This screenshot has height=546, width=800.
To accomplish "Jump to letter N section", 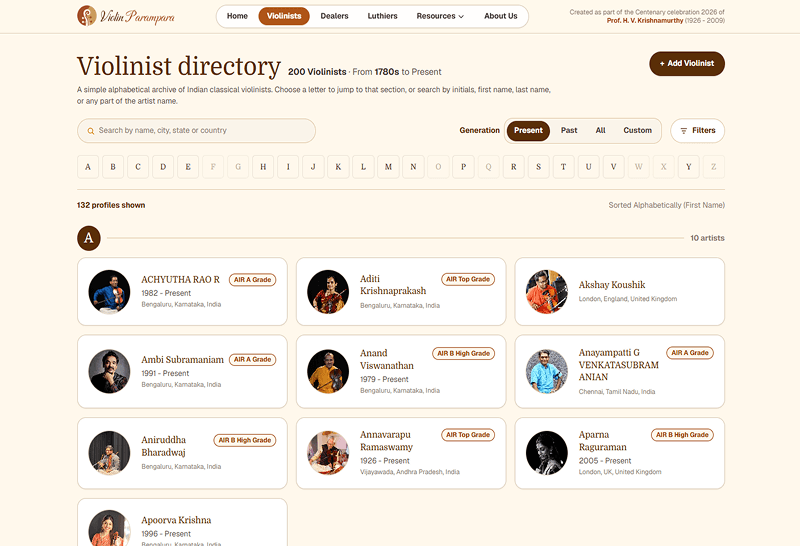I will click(413, 167).
